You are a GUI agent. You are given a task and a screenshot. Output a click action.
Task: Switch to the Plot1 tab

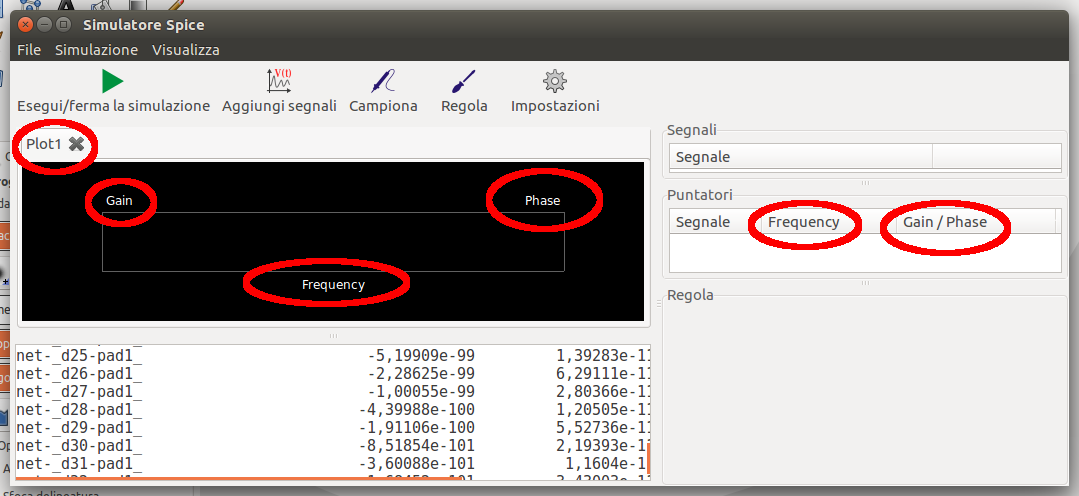(44, 144)
